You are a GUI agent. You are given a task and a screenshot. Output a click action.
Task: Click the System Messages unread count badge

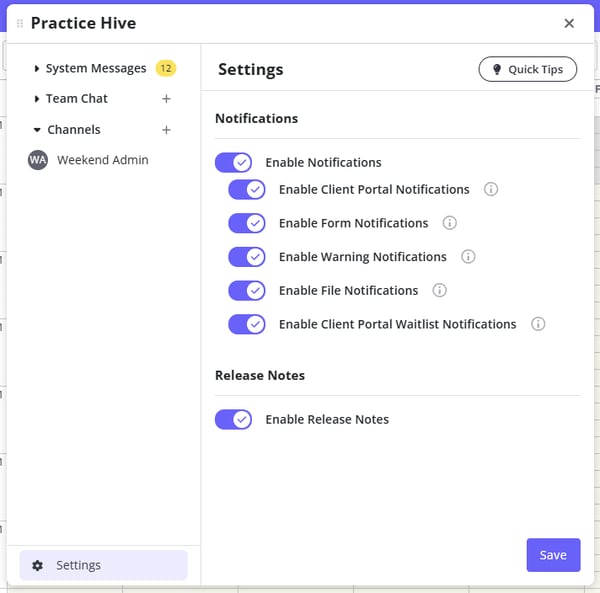[x=165, y=69]
